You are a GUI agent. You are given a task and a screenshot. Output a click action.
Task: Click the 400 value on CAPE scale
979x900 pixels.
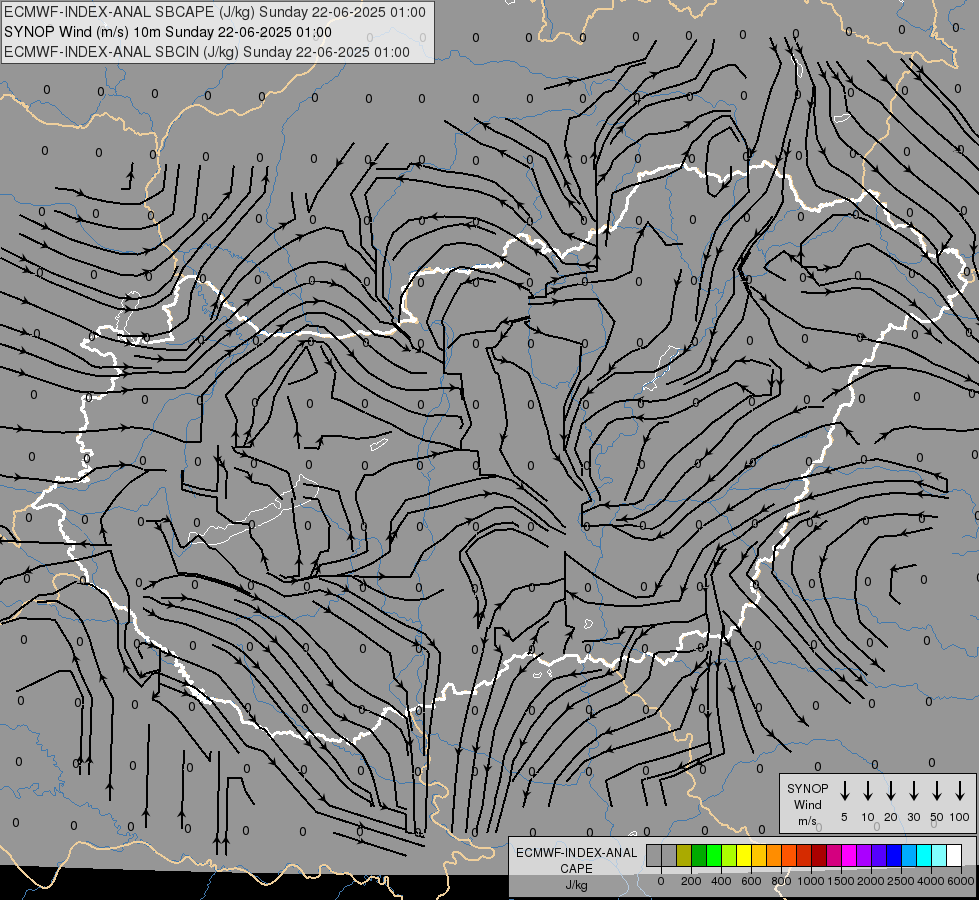(x=721, y=881)
